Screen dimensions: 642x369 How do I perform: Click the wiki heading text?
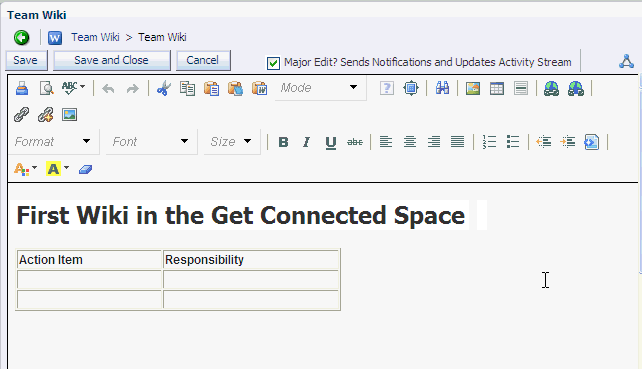click(241, 215)
